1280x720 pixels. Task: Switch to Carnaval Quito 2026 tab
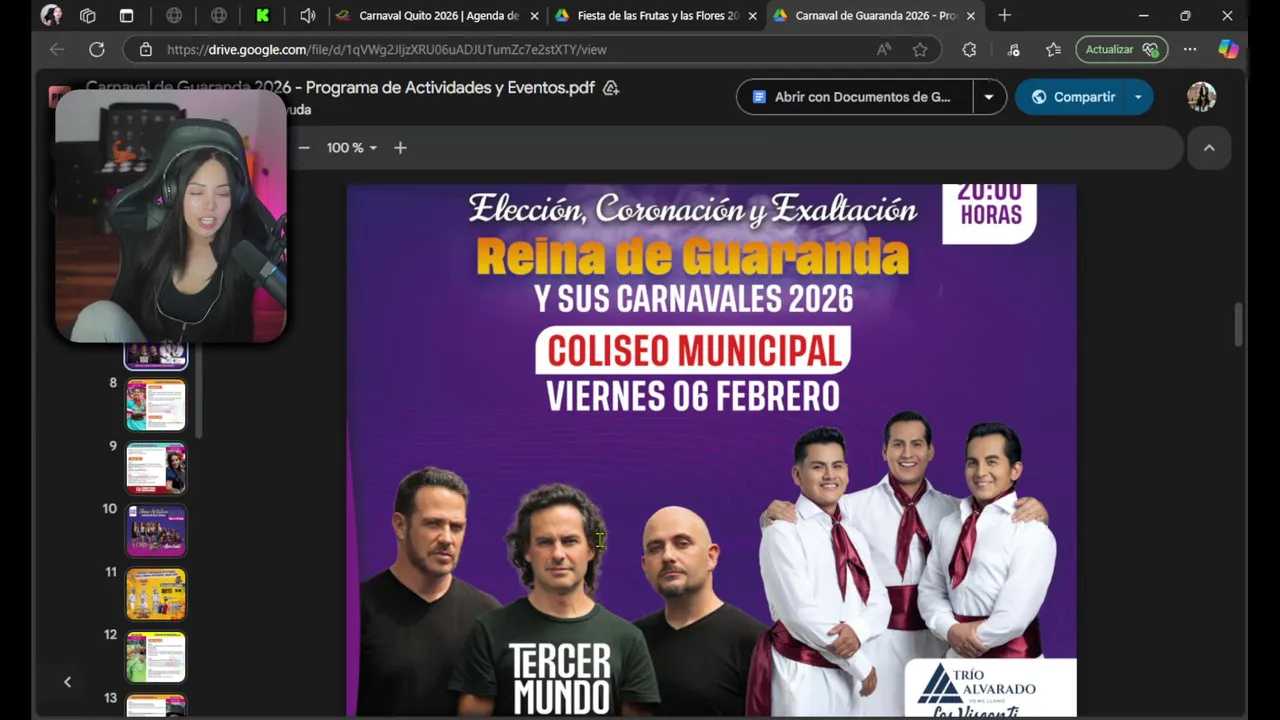tap(437, 16)
